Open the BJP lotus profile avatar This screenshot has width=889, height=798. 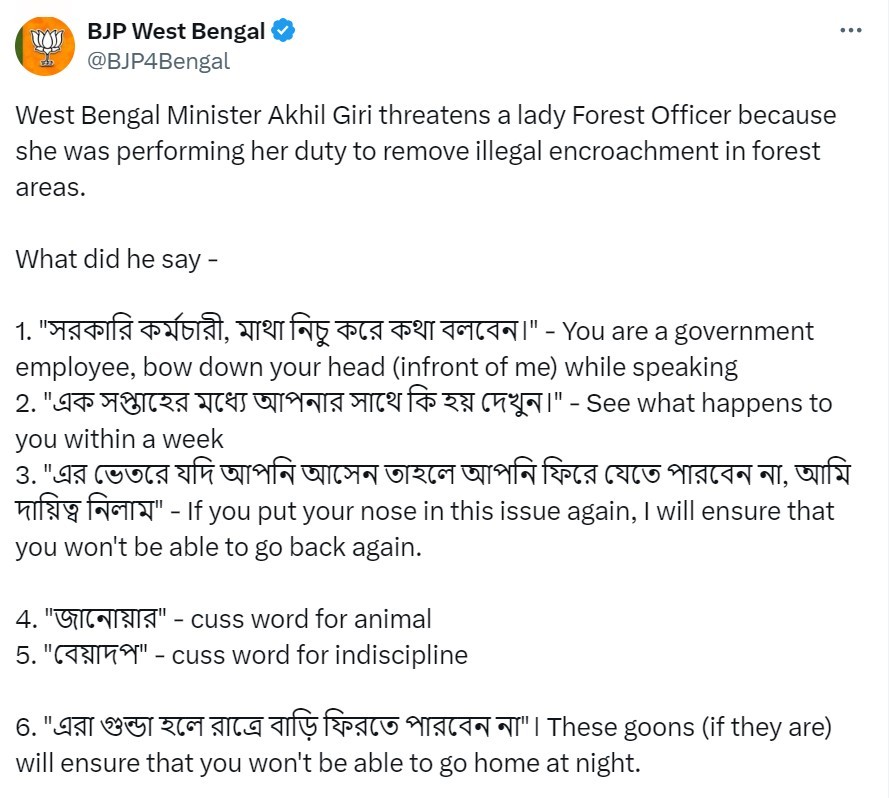(x=45, y=46)
